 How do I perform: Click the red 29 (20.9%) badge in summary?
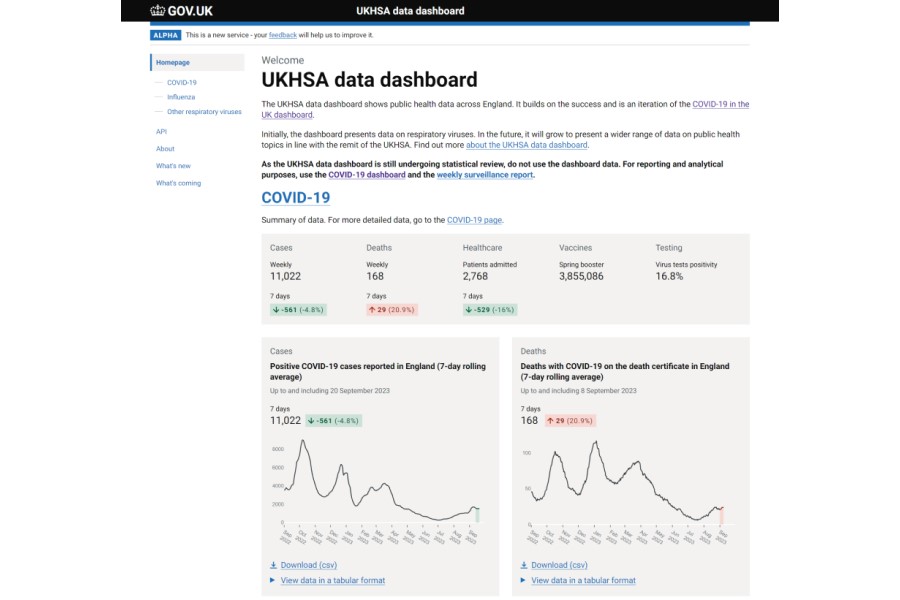pyautogui.click(x=392, y=309)
